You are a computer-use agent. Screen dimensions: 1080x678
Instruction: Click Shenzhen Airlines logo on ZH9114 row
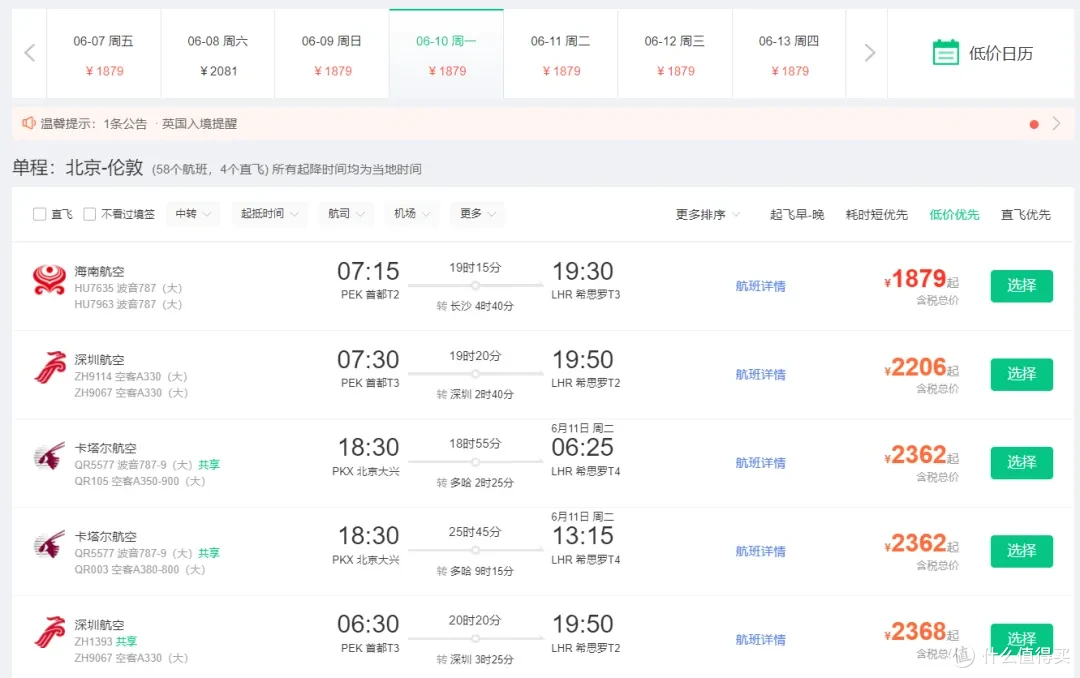tap(50, 368)
